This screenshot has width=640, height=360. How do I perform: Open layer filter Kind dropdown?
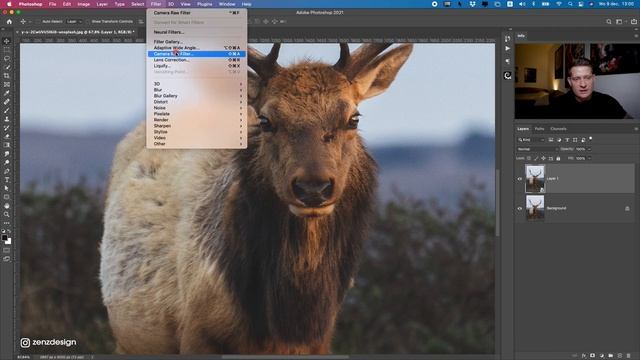click(531, 140)
